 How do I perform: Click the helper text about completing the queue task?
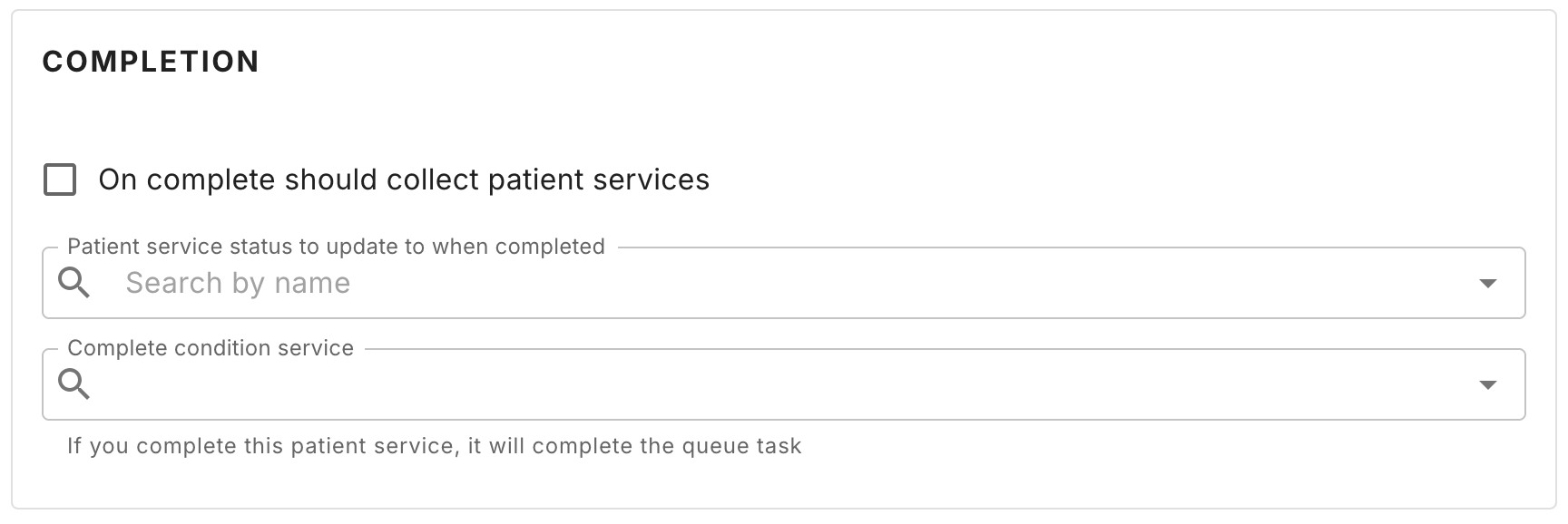pyautogui.click(x=434, y=446)
